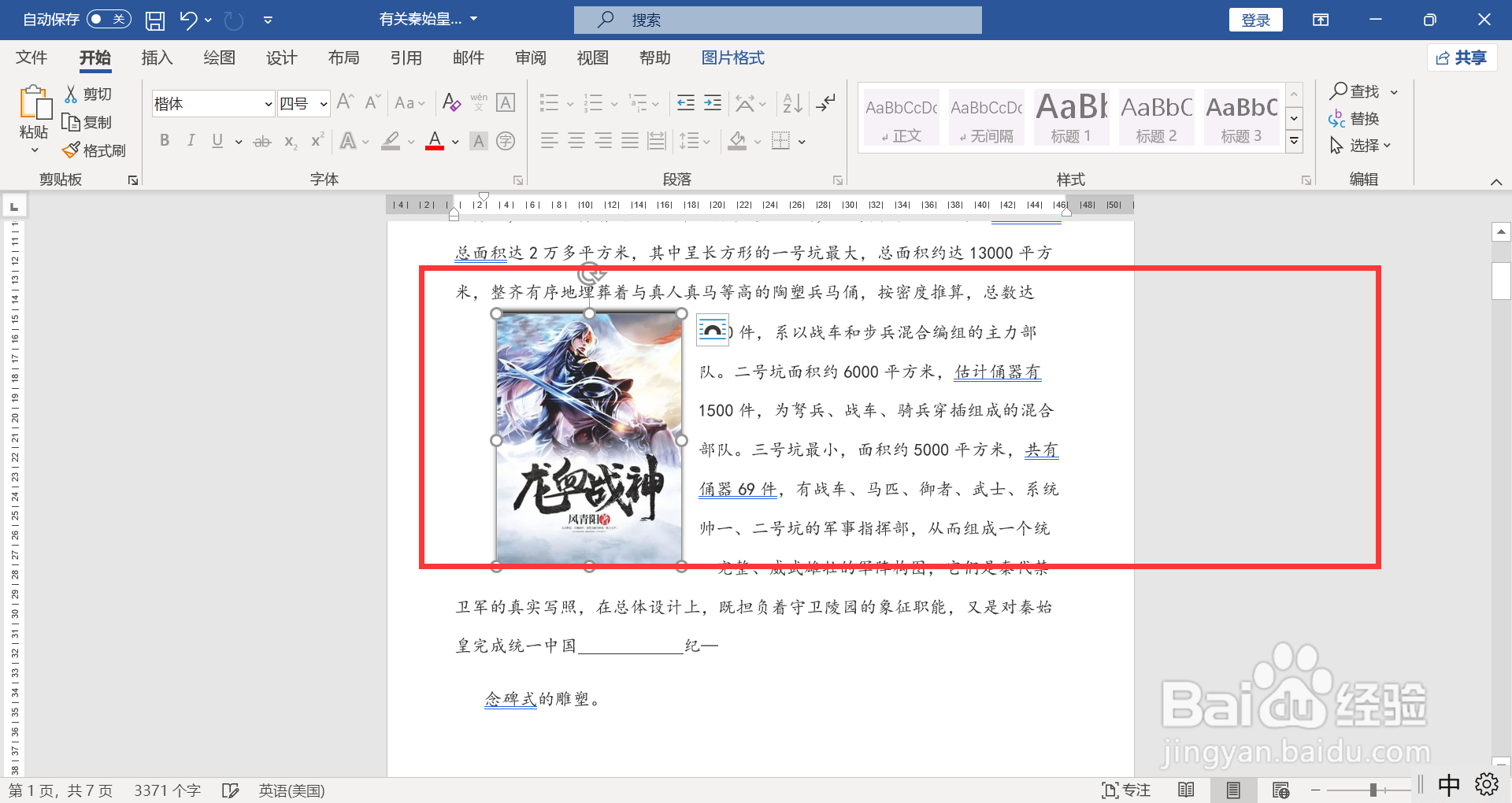Viewport: 1512px width, 803px height.
Task: Select the Format Painter tool
Action: pos(94,150)
